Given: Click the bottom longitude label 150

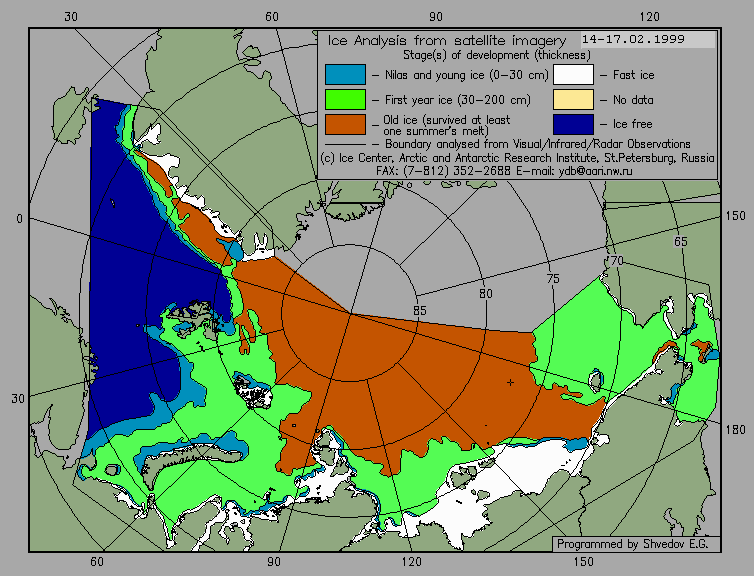Looking at the screenshot, I should tap(584, 562).
